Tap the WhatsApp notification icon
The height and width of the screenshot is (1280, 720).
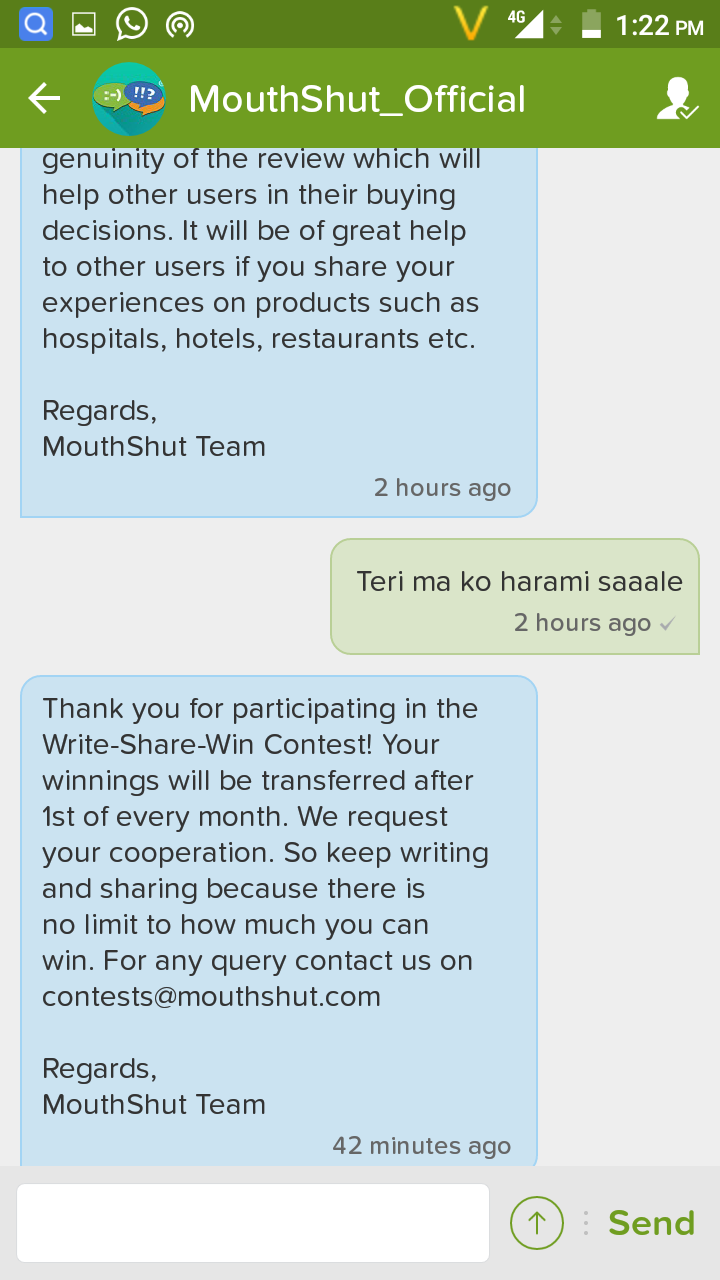(x=131, y=24)
